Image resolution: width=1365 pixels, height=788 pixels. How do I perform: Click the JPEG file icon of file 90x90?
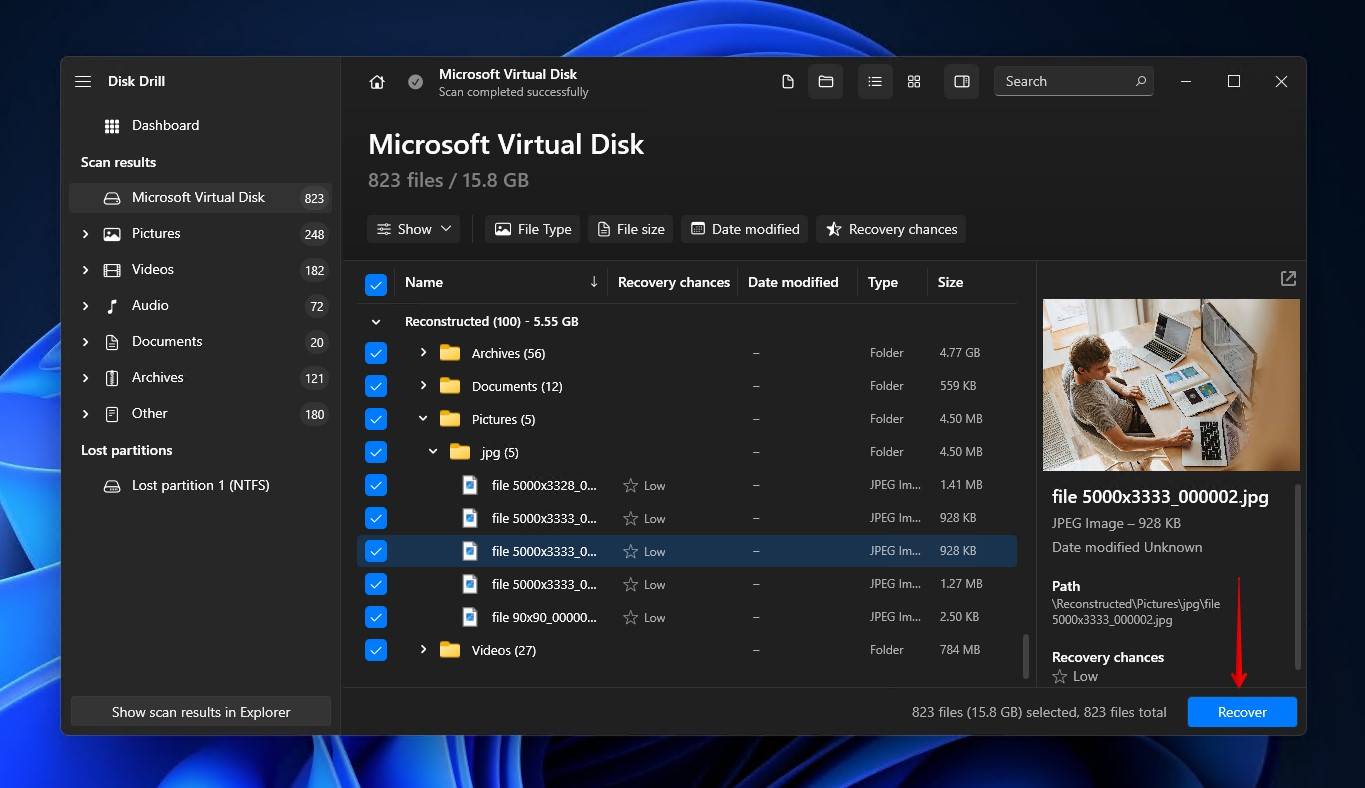[470, 617]
